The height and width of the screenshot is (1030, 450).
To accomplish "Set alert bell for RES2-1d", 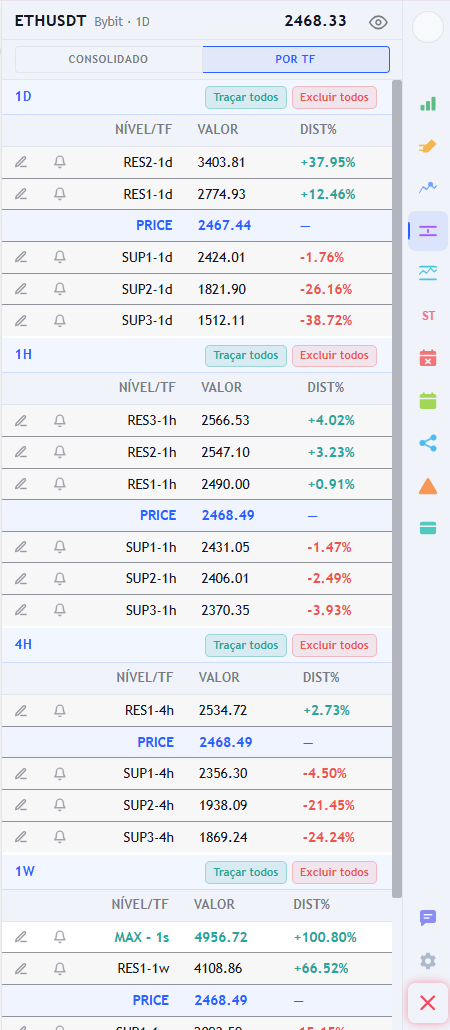I will pyautogui.click(x=60, y=162).
